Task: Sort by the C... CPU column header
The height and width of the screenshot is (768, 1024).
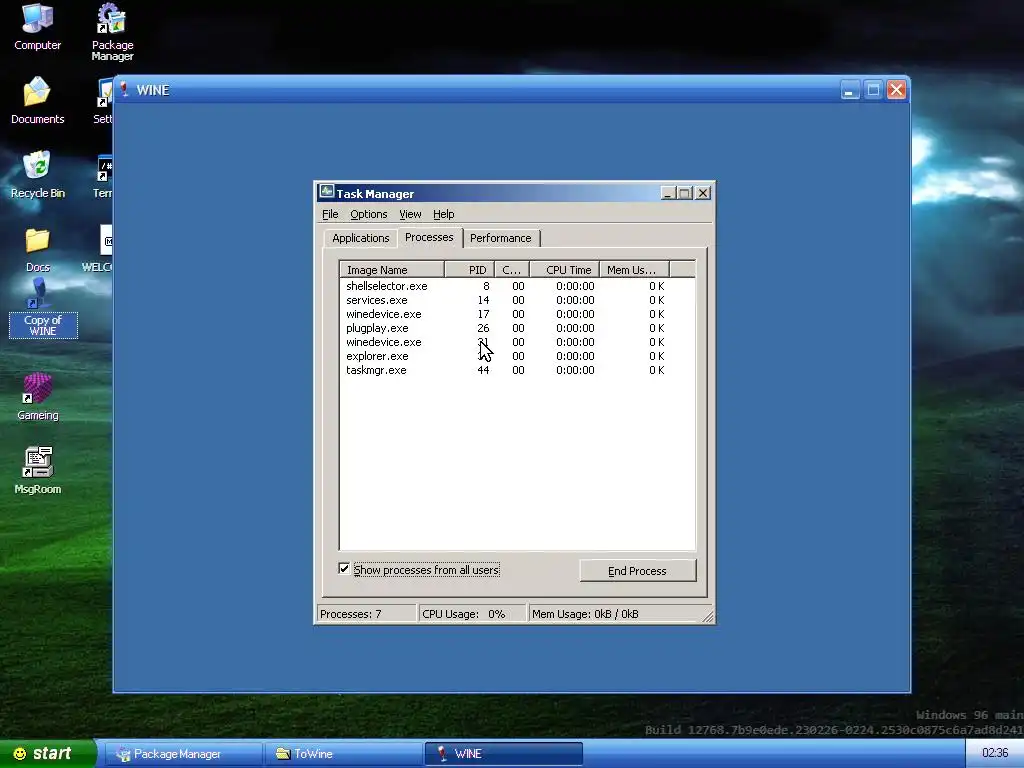Action: point(512,270)
